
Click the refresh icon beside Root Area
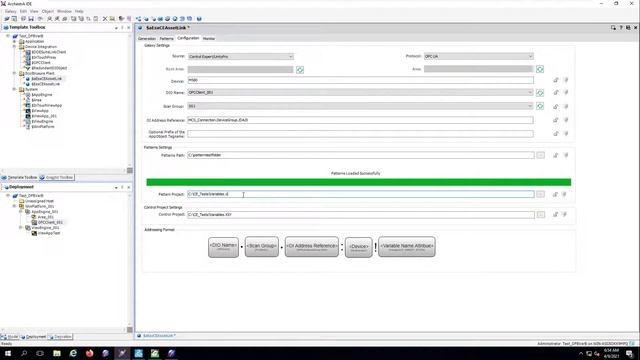pyautogui.click(x=300, y=70)
